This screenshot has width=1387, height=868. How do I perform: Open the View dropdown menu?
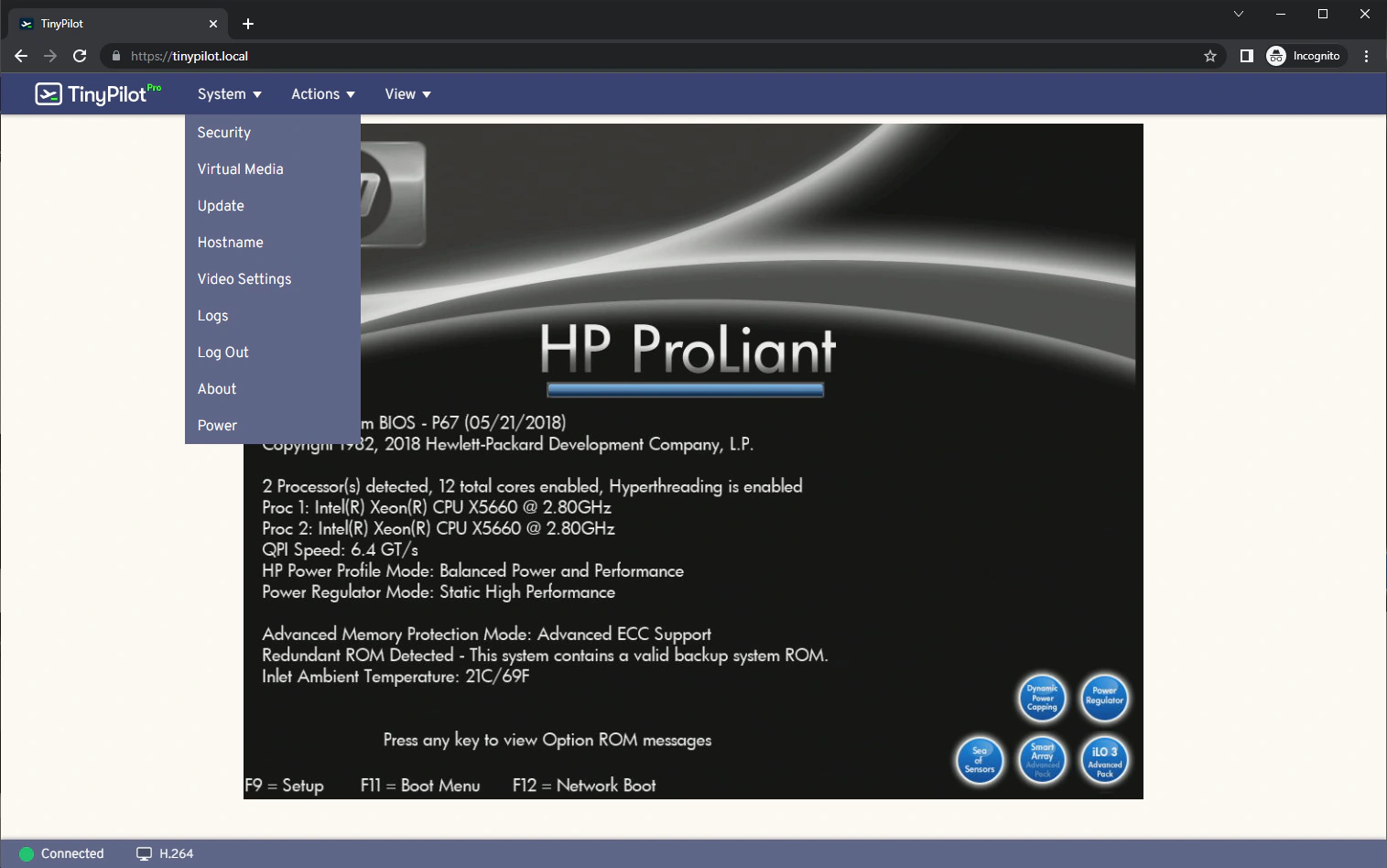click(407, 94)
